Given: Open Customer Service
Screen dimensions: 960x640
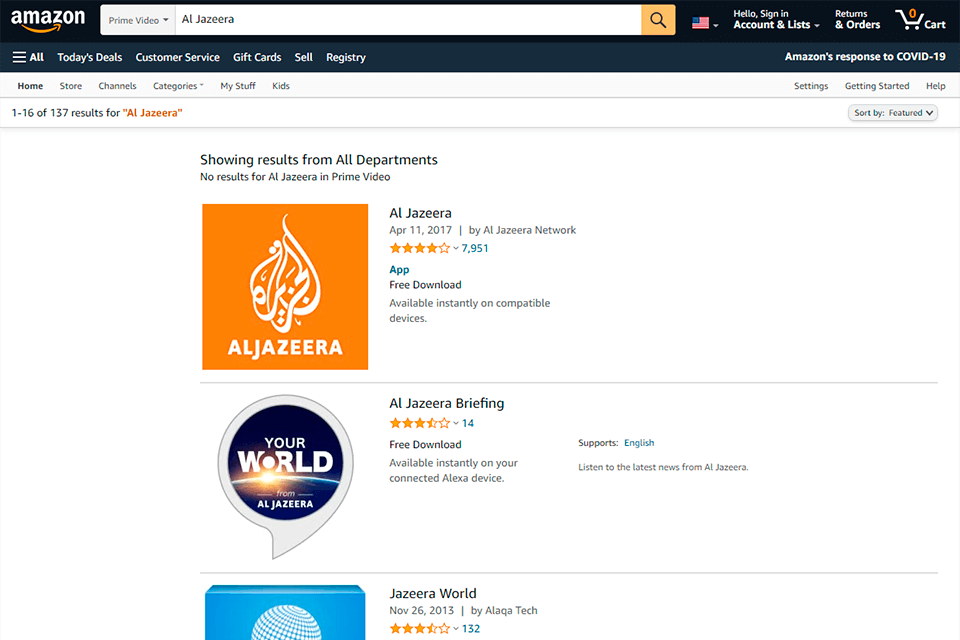Looking at the screenshot, I should (x=178, y=57).
